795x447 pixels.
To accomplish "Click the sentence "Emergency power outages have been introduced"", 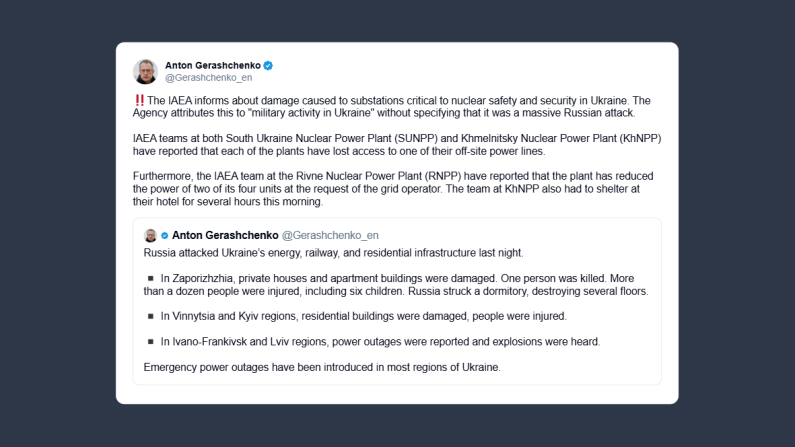I will click(321, 367).
